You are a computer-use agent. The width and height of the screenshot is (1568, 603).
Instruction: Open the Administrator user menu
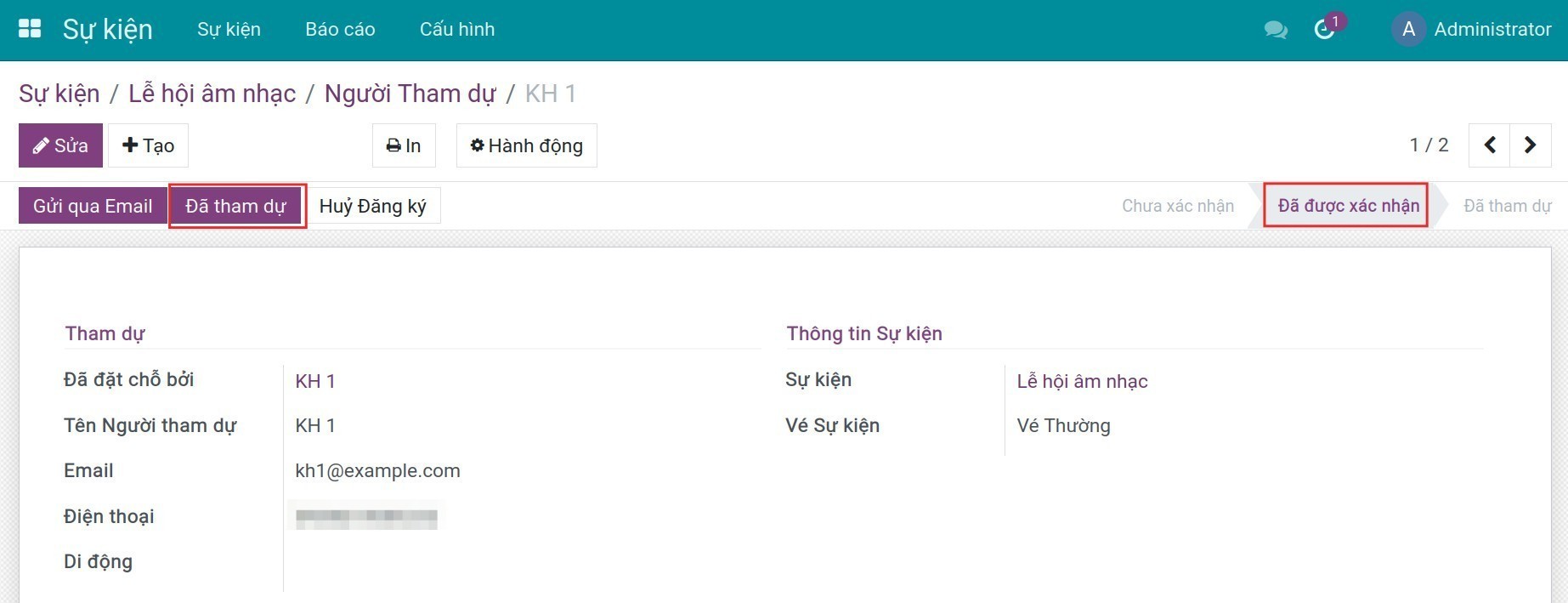coord(1492,29)
